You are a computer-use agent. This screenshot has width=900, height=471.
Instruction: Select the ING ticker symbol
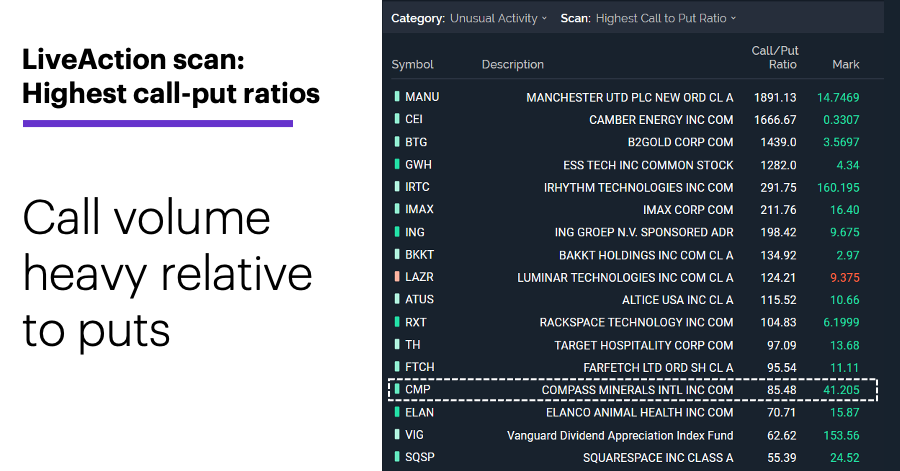pyautogui.click(x=415, y=232)
